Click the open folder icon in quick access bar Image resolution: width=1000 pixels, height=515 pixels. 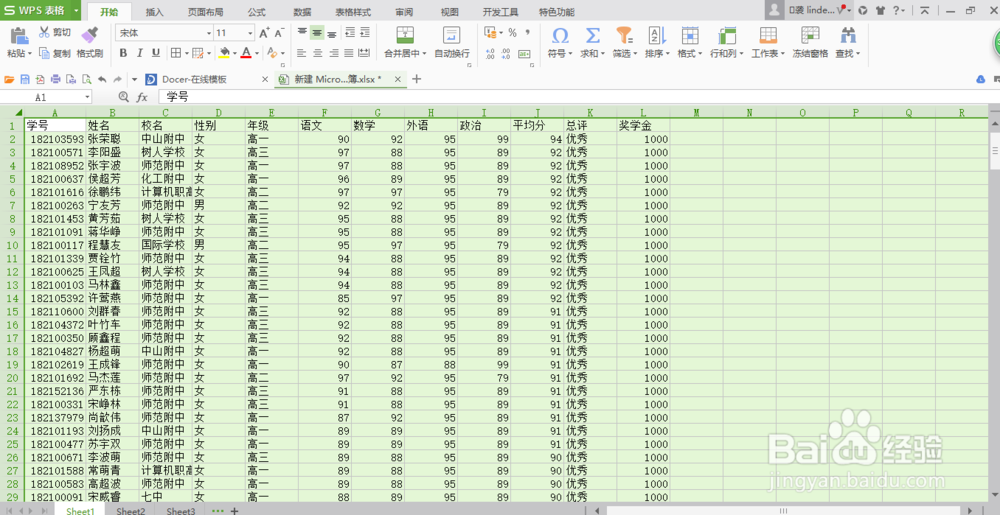click(9, 79)
